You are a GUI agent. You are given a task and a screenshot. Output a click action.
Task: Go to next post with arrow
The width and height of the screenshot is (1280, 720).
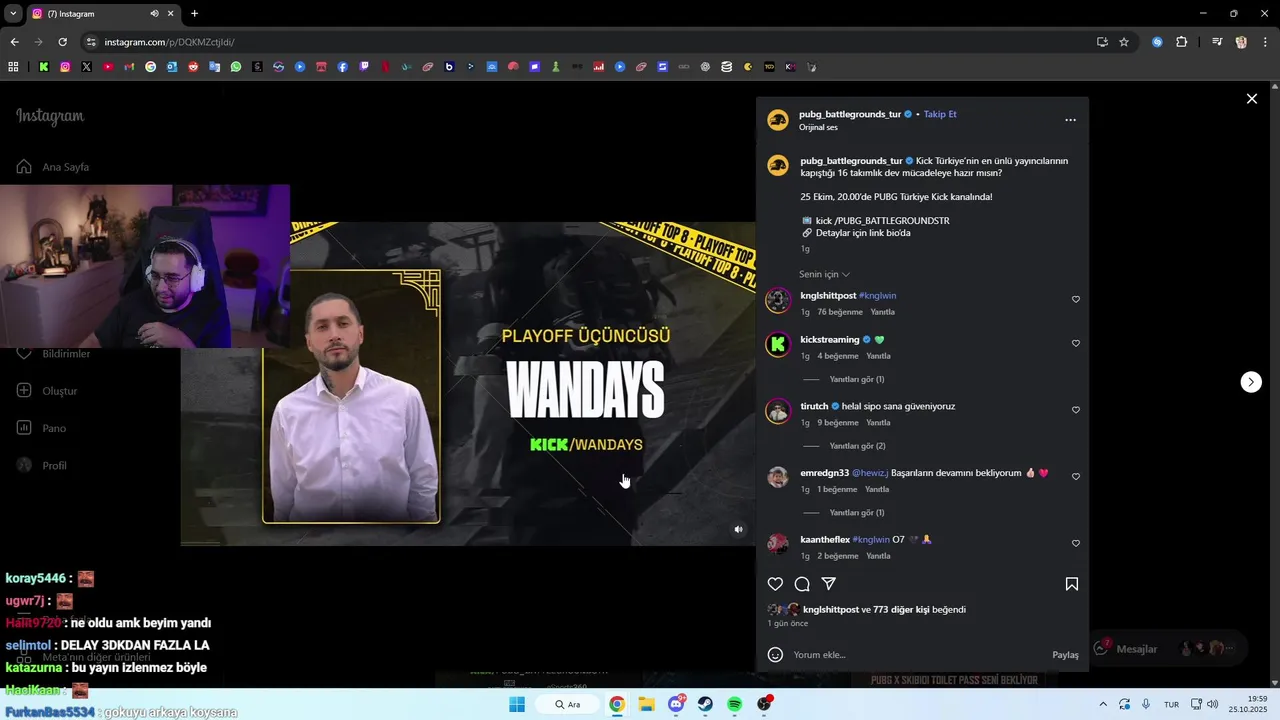pos(1251,382)
